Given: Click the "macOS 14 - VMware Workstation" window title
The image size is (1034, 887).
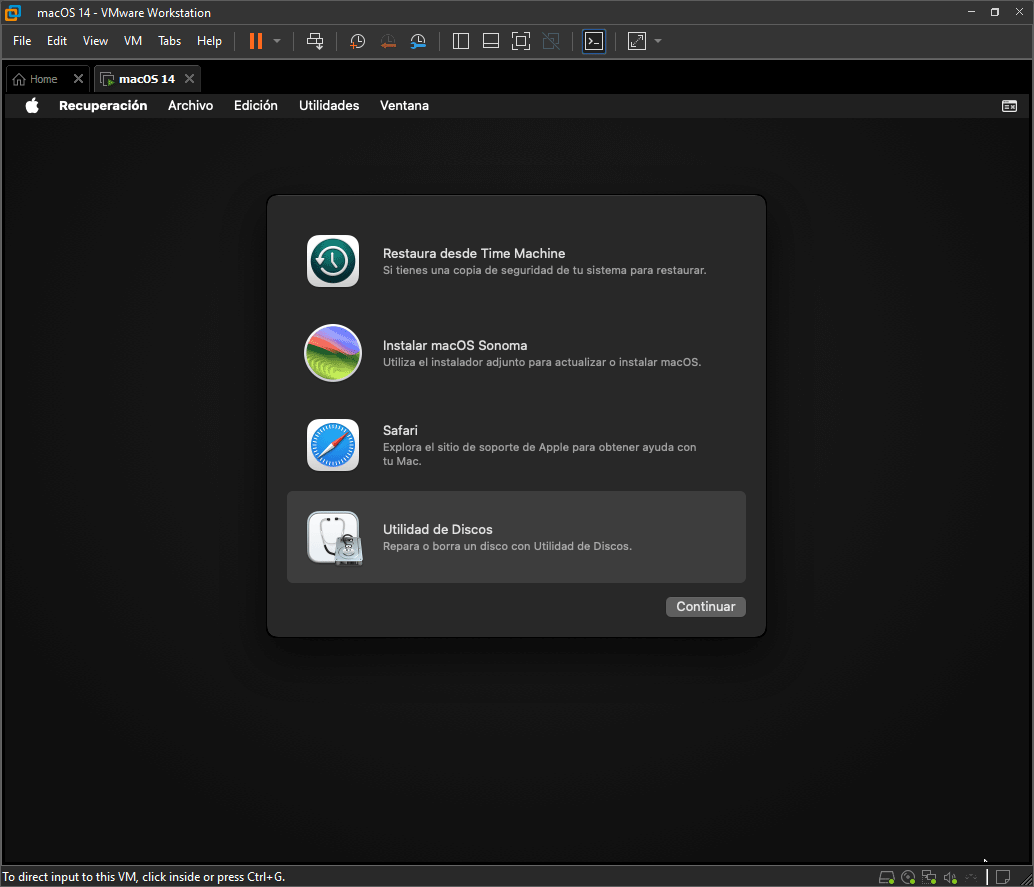Looking at the screenshot, I should pos(124,13).
